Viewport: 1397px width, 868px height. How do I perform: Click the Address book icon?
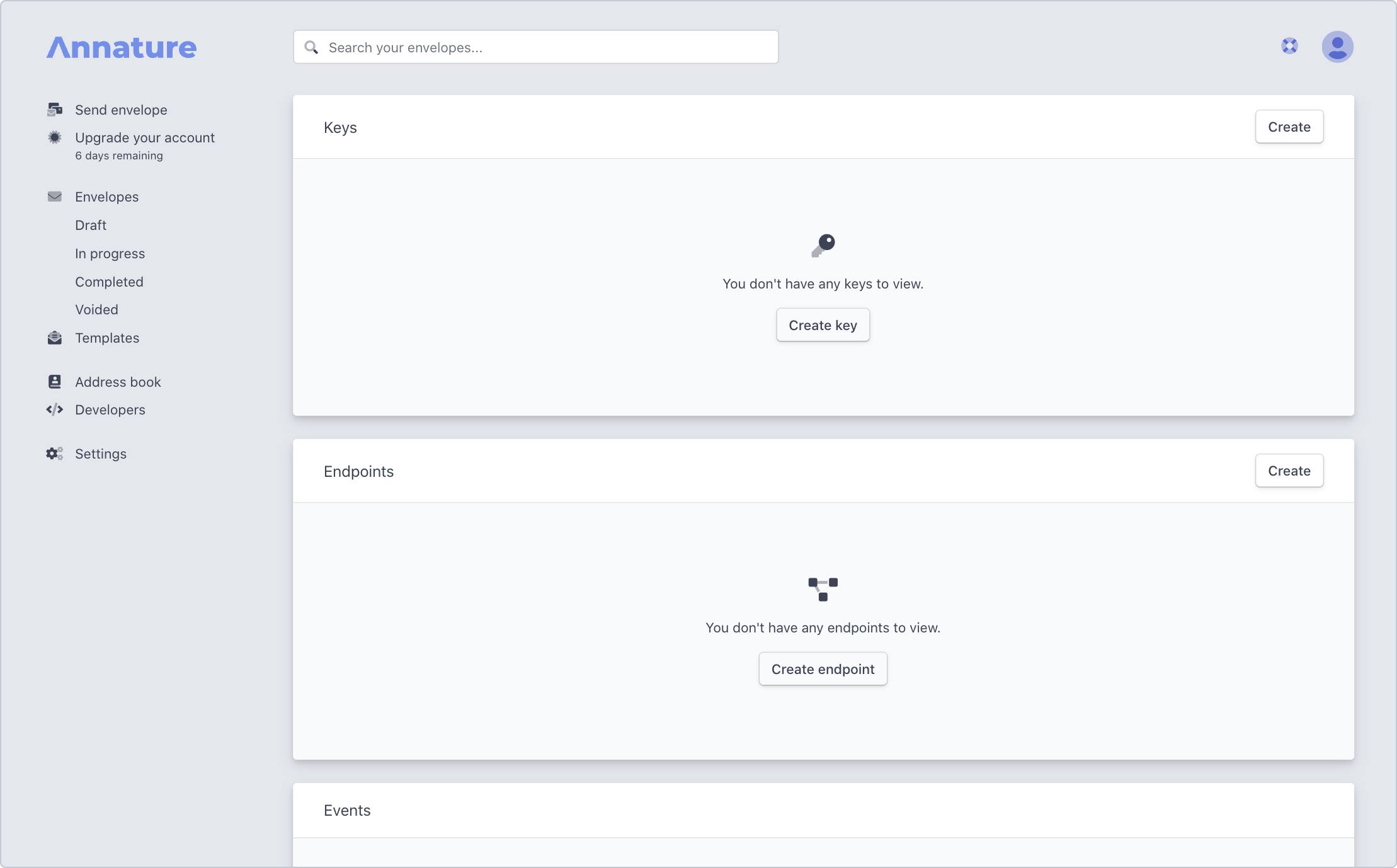pos(55,382)
